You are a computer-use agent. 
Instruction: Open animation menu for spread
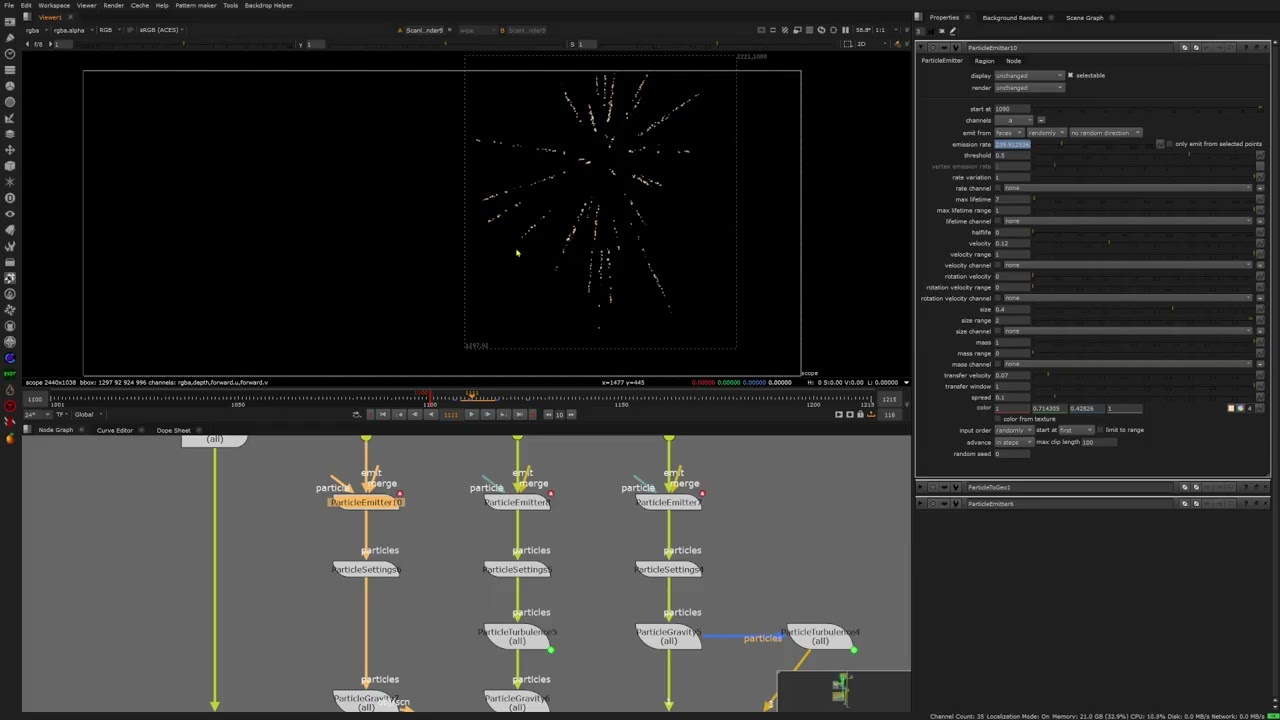[1260, 397]
